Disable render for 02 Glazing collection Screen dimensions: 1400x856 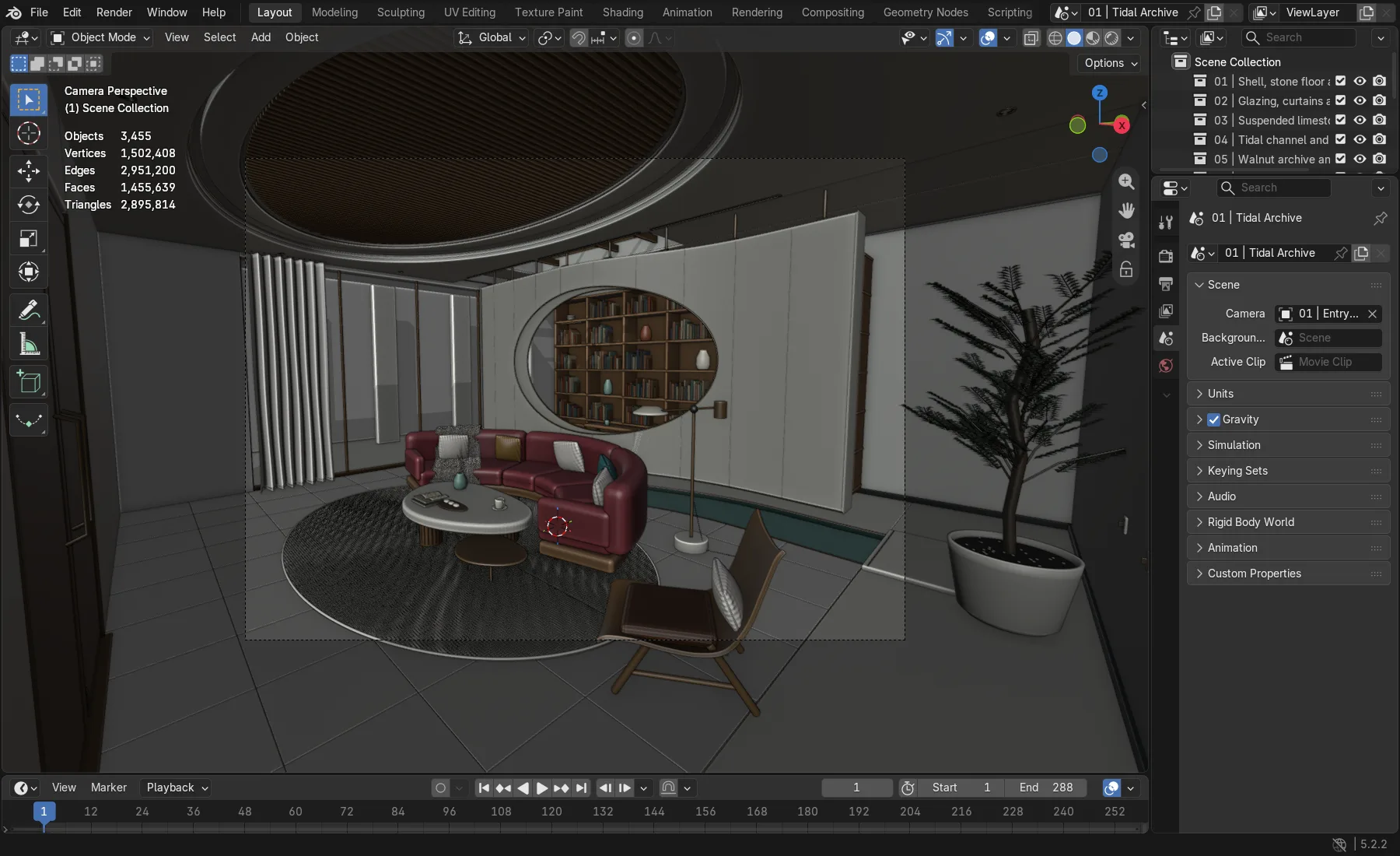coord(1379,100)
